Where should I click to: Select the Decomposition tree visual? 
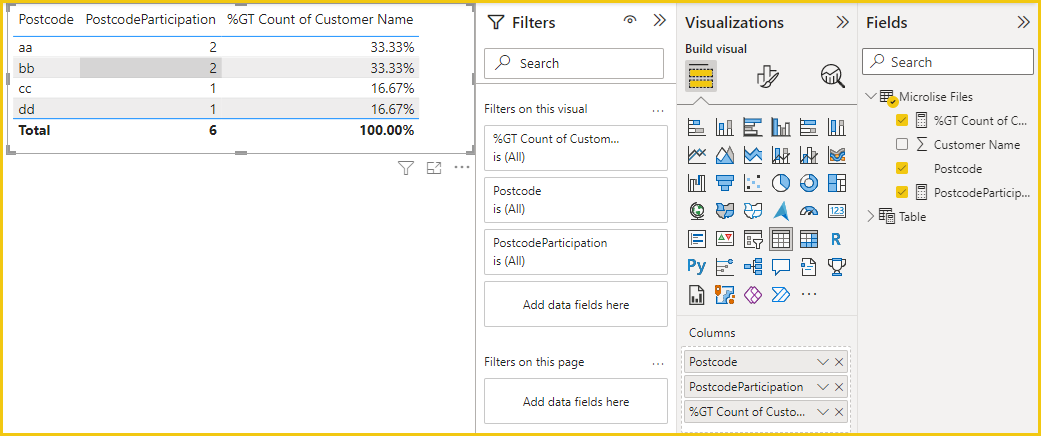point(752,266)
